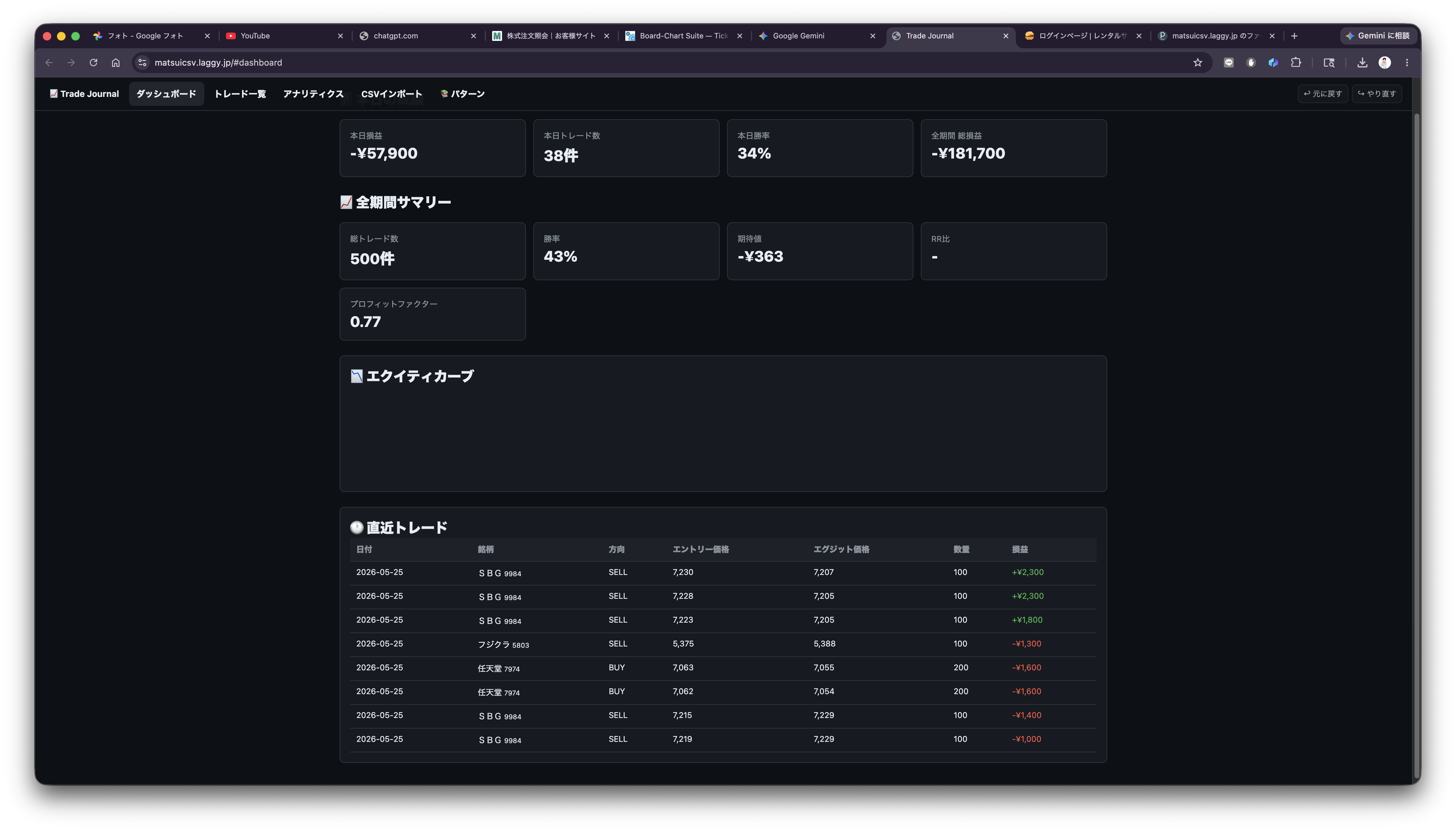Close the Google Gemini tab

click(x=873, y=36)
